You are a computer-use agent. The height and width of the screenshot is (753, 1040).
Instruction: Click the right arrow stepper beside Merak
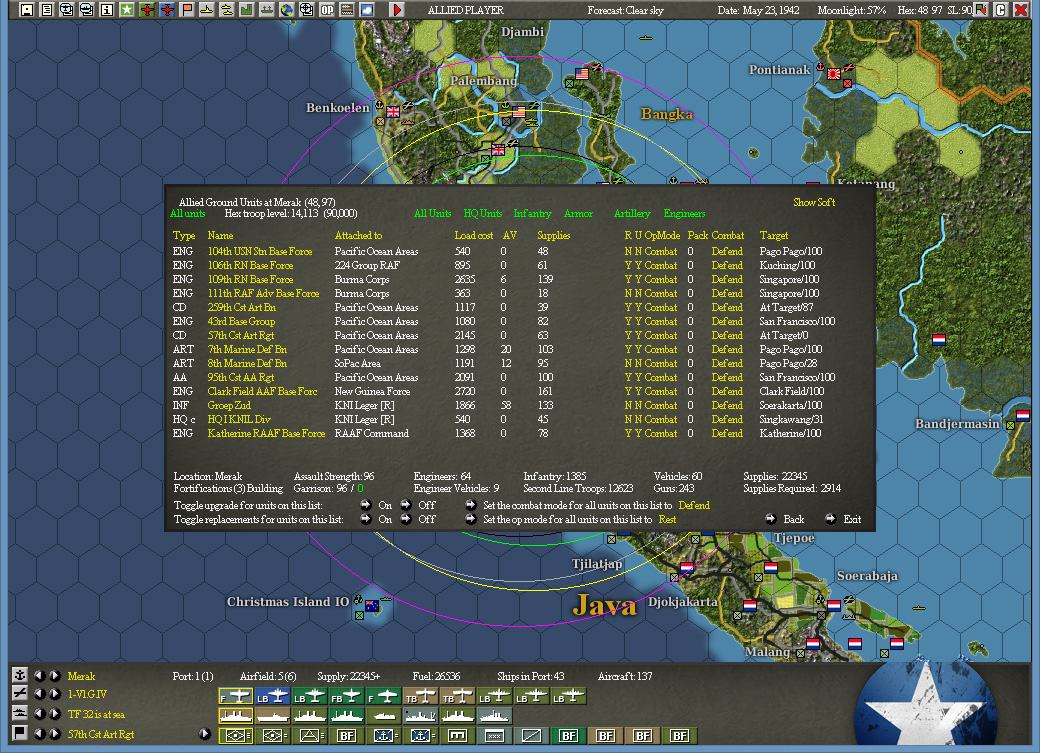pos(53,675)
